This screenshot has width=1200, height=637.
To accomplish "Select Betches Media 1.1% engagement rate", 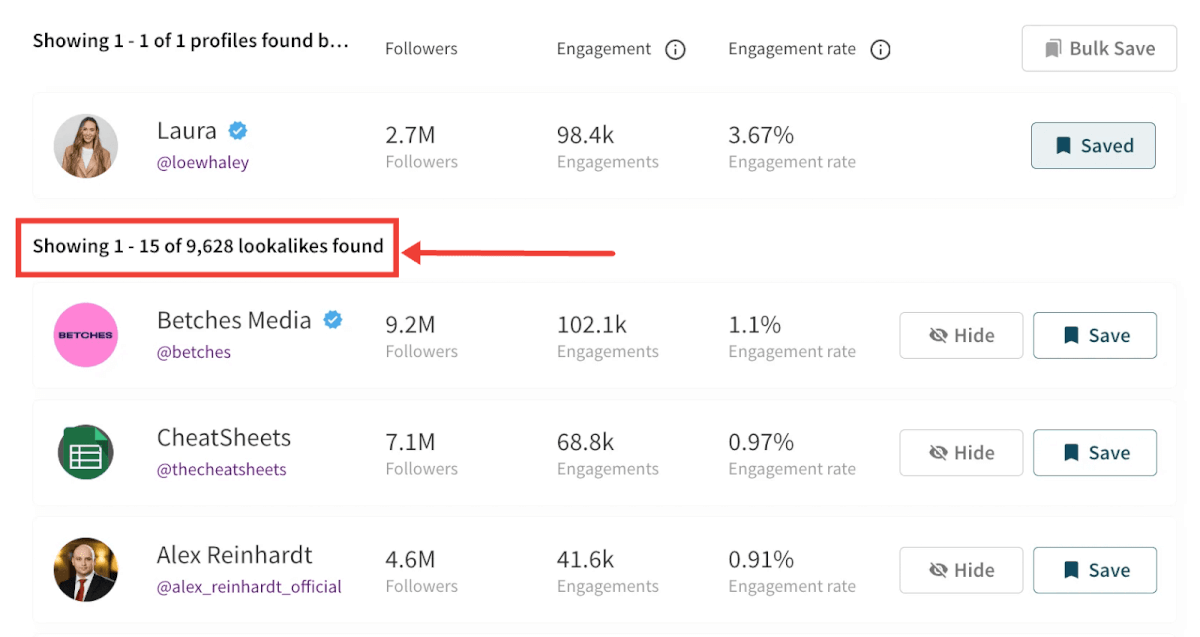I will (x=755, y=324).
